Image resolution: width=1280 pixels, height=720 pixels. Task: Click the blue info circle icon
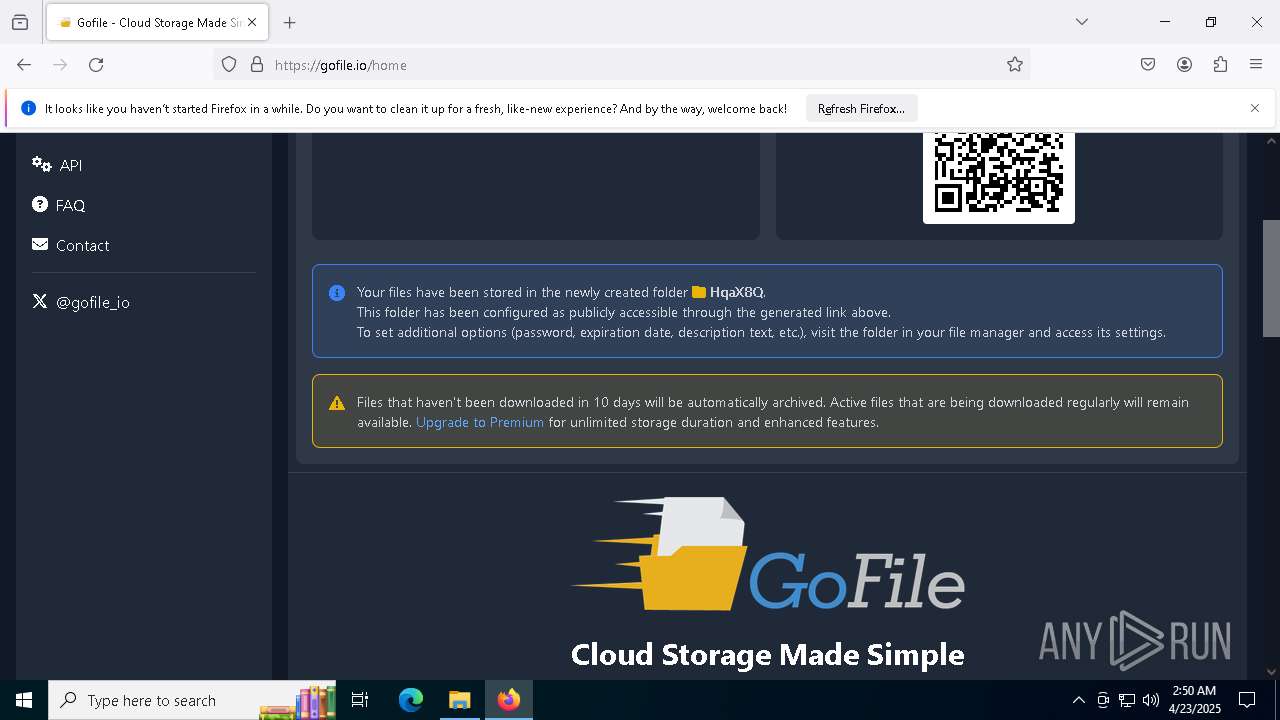click(337, 293)
